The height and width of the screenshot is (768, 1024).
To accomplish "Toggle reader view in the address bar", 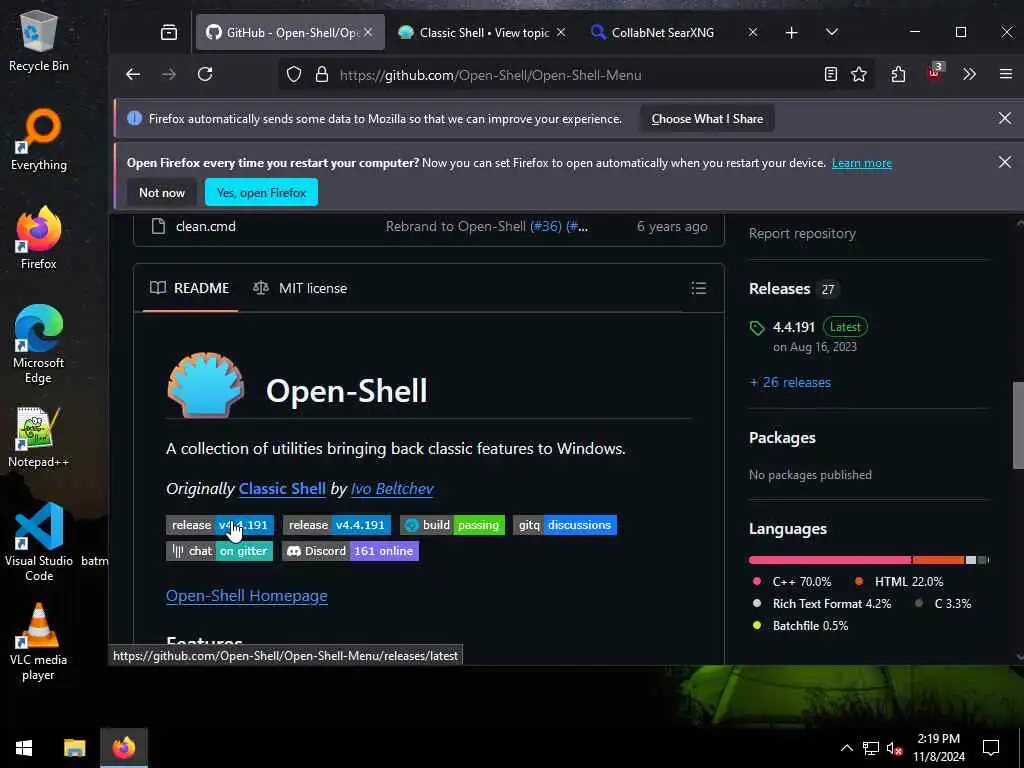I will [831, 74].
